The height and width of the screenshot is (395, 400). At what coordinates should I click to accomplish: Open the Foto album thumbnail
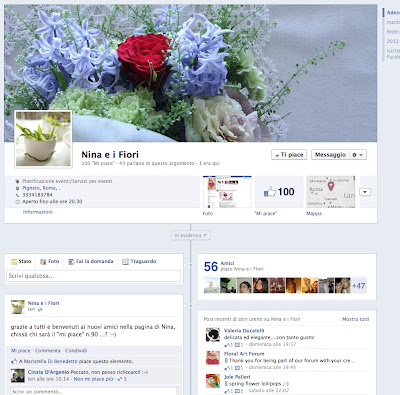(x=227, y=192)
